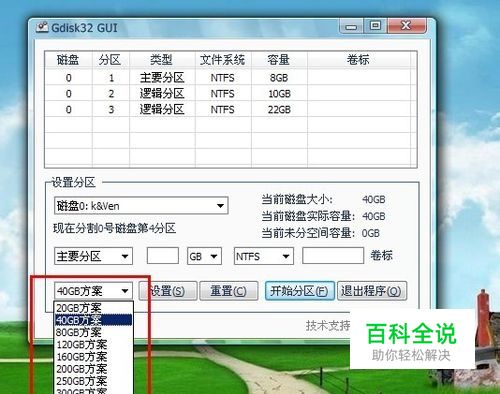Click the 现在分割0号磁盘第4分区 status text

tap(114, 229)
